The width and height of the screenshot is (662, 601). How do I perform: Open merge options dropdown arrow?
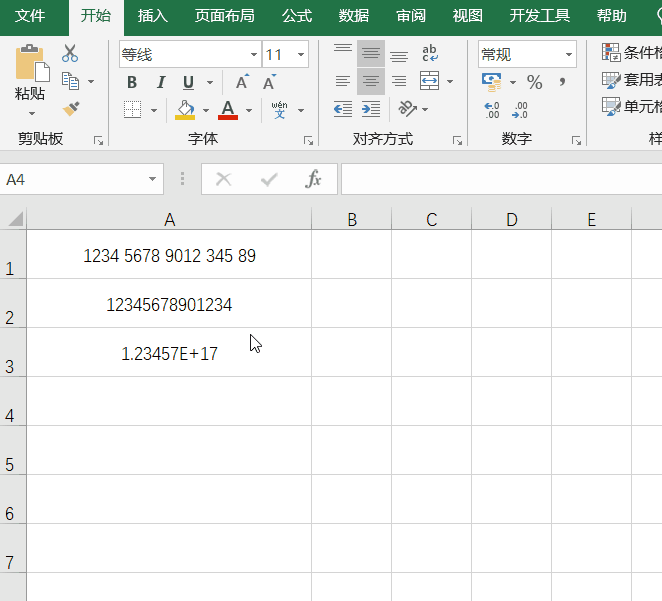pos(450,81)
